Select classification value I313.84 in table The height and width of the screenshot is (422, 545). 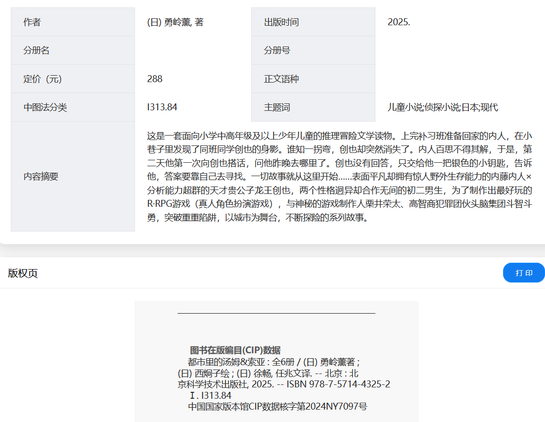point(162,107)
